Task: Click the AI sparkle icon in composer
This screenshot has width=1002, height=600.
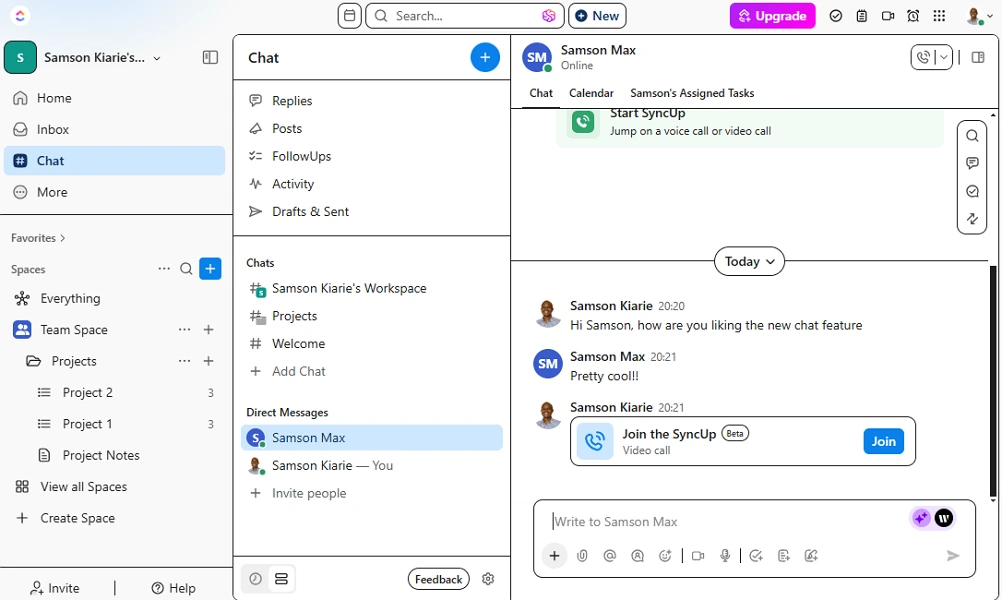Action: point(920,518)
